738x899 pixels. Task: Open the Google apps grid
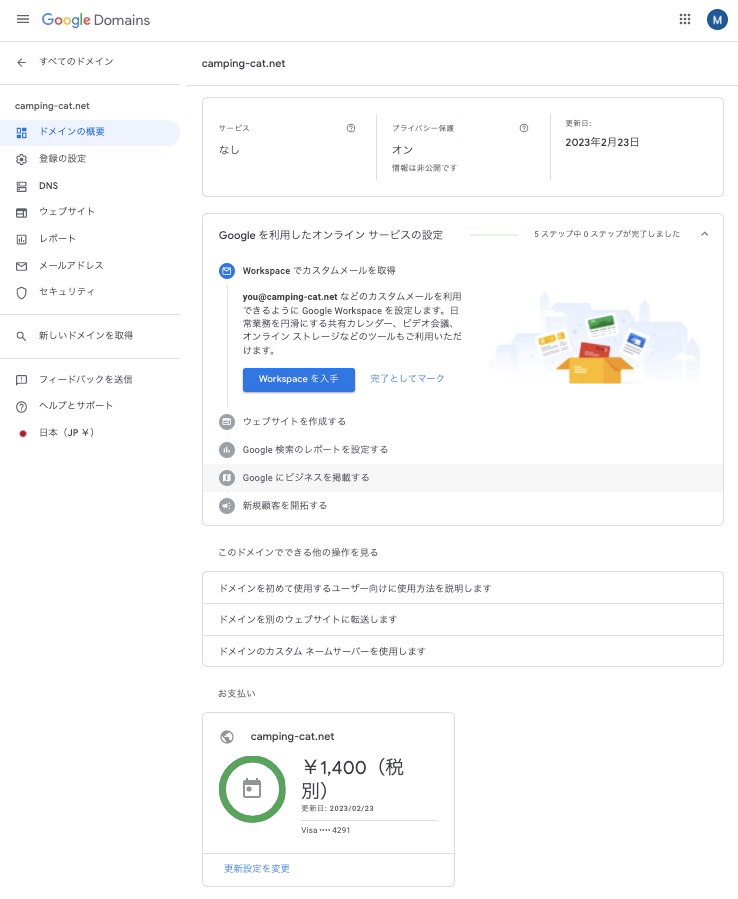685,19
